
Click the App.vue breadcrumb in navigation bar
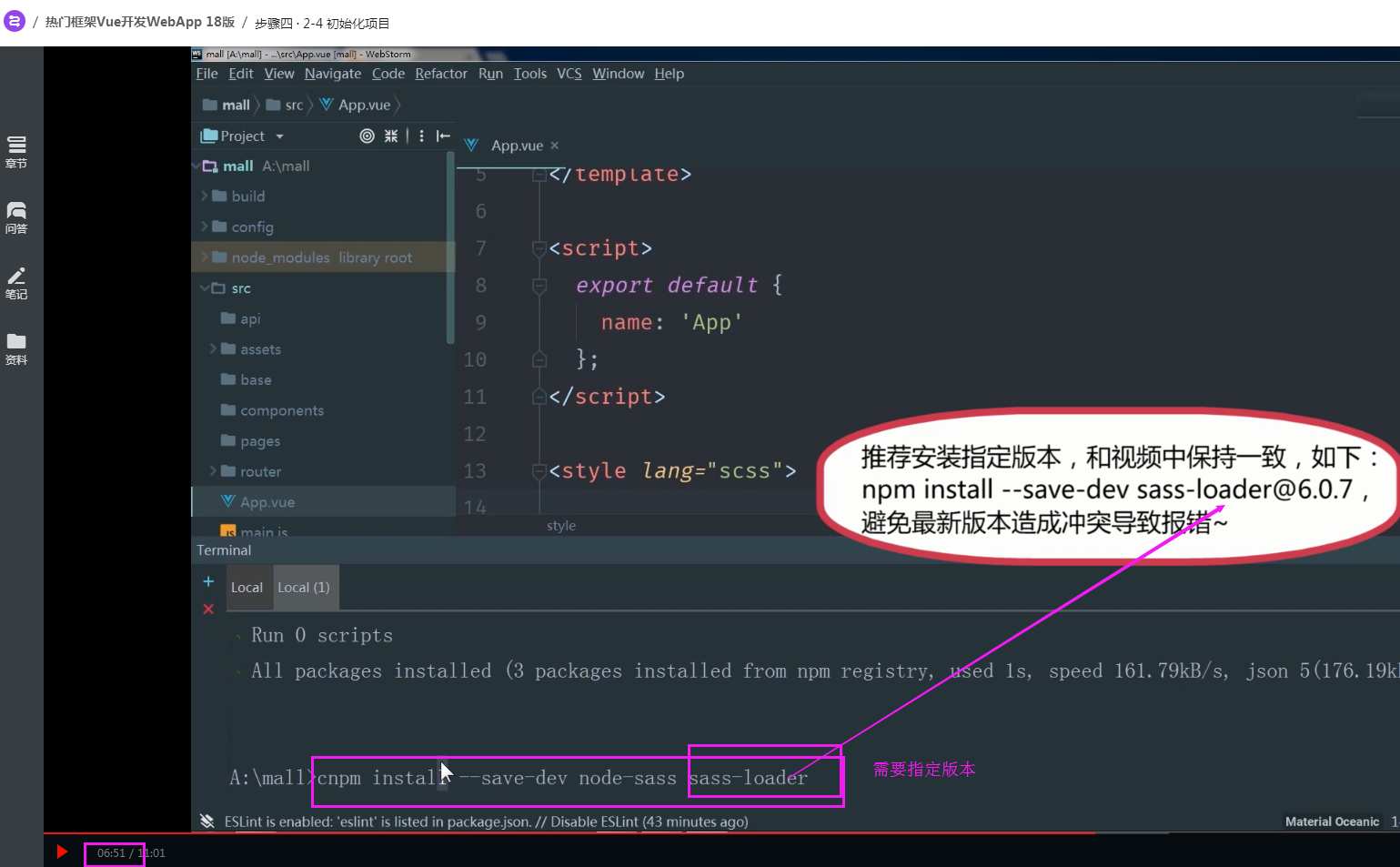[355, 106]
